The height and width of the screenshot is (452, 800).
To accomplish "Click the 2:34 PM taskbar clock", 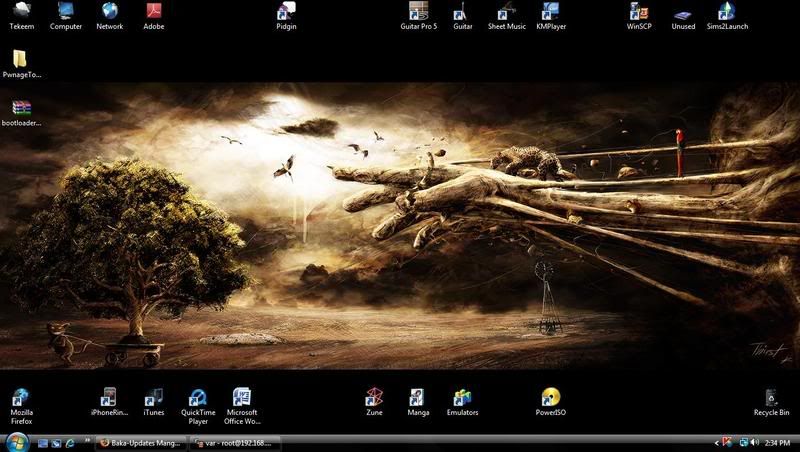I will pos(777,443).
